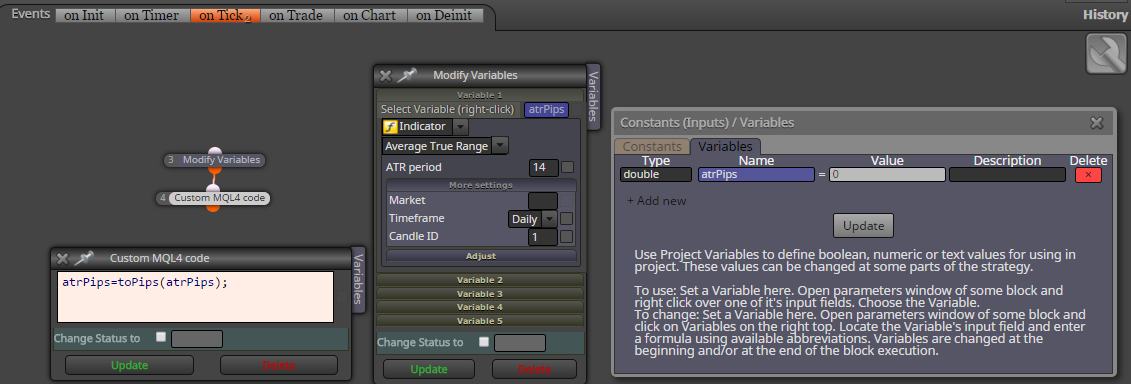
Task: Click the top connector of Modify Variables block
Action: click(214, 151)
